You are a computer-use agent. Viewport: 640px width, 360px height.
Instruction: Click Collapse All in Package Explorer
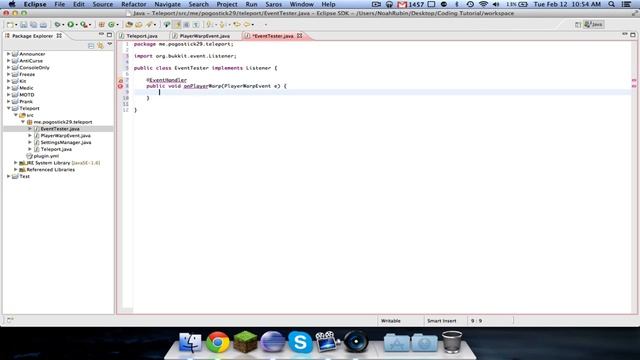point(91,46)
